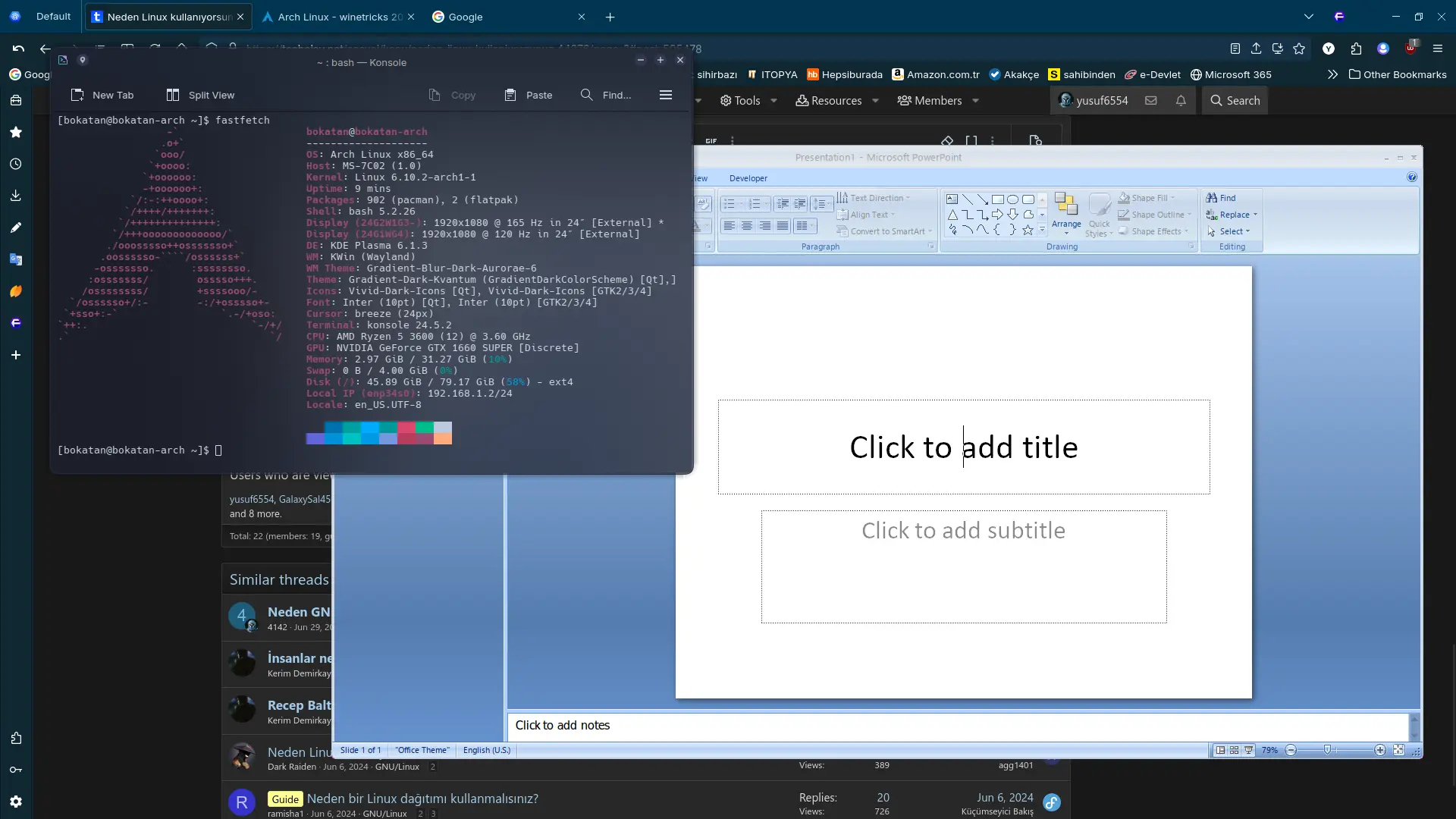Fit slide to current window
Screen dimensions: 1456x819
click(1398, 750)
